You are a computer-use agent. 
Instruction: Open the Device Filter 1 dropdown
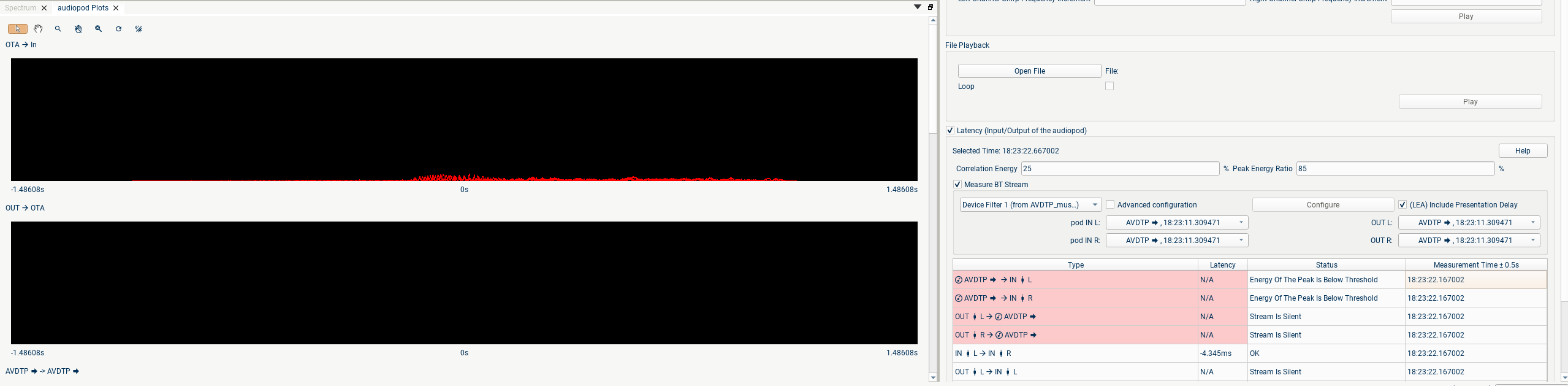1030,205
